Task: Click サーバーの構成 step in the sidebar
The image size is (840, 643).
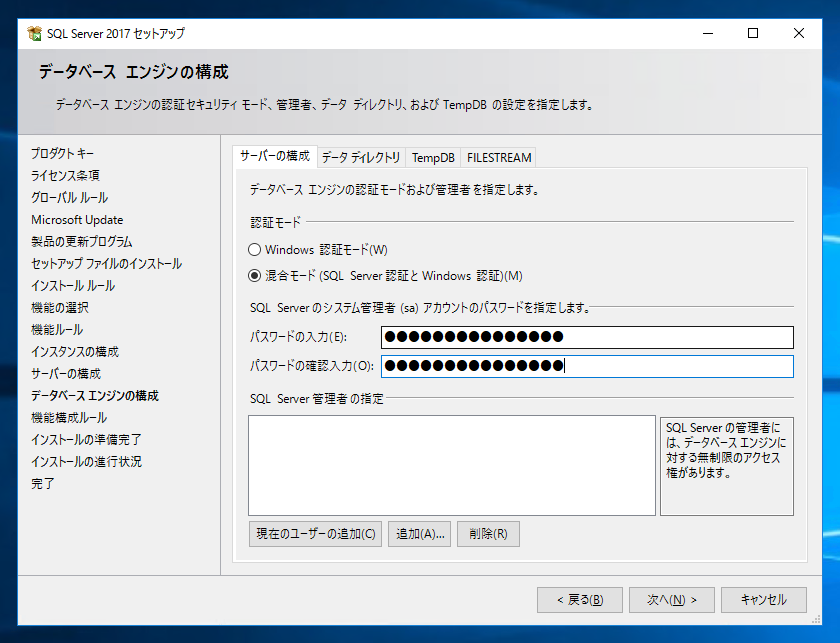Action: (x=66, y=373)
